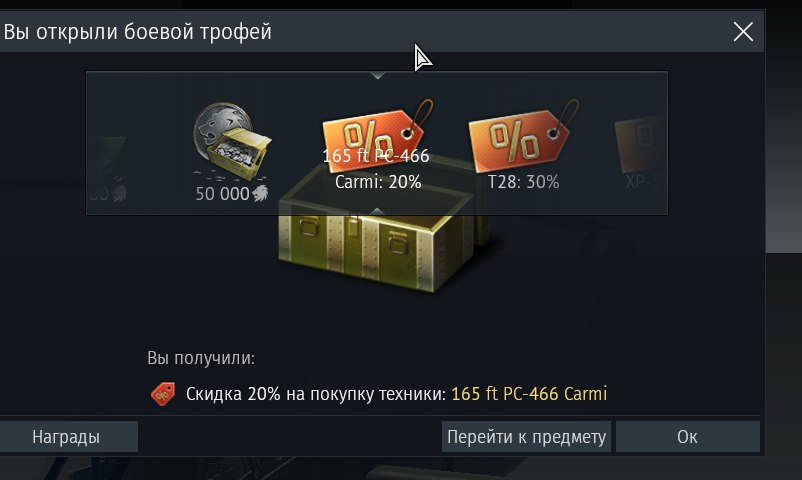Viewport: 802px width, 480px height.
Task: Select the T28 30% discount tag icon
Action: 523,136
